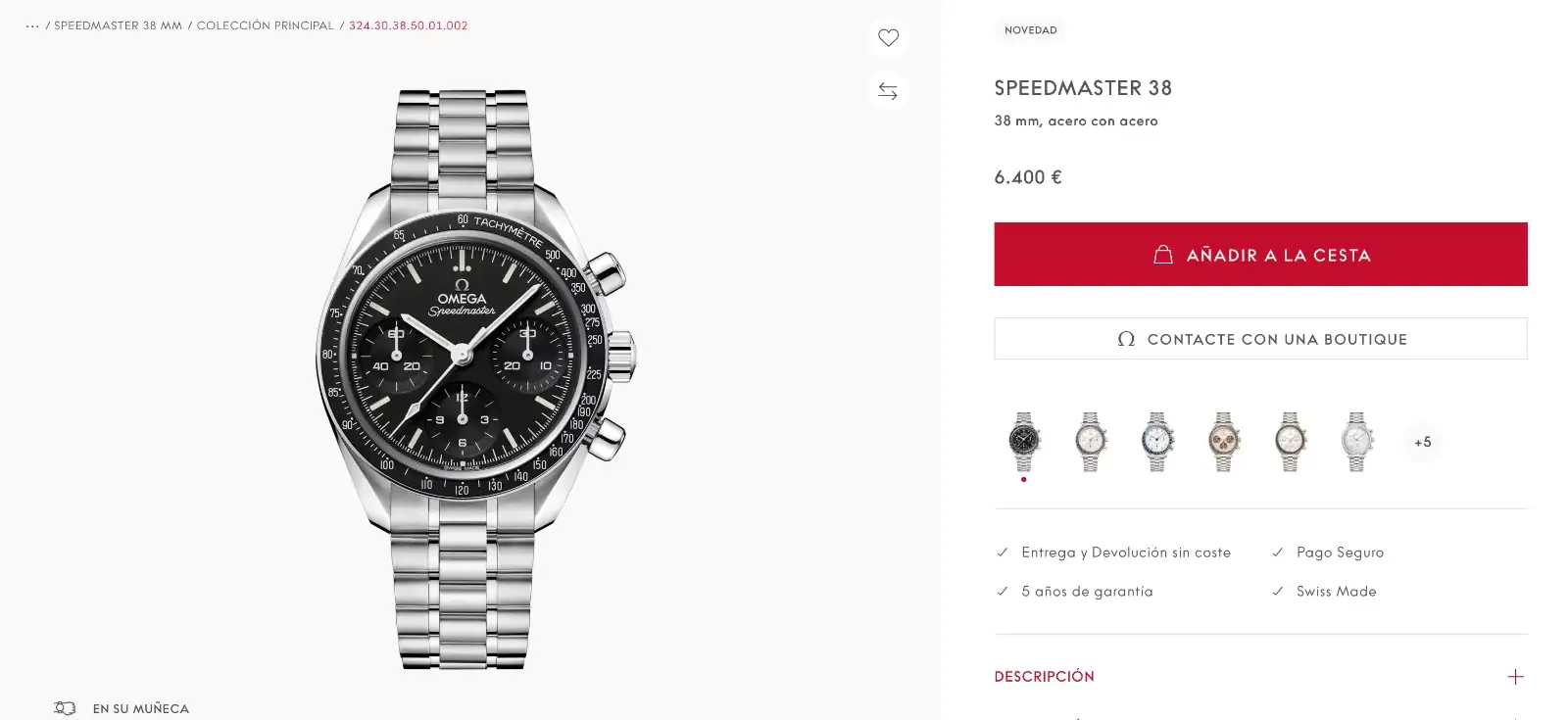This screenshot has height=720, width=1568.
Task: Click CONTACTE CON UNA BOUTIQUE button
Action: click(1260, 339)
